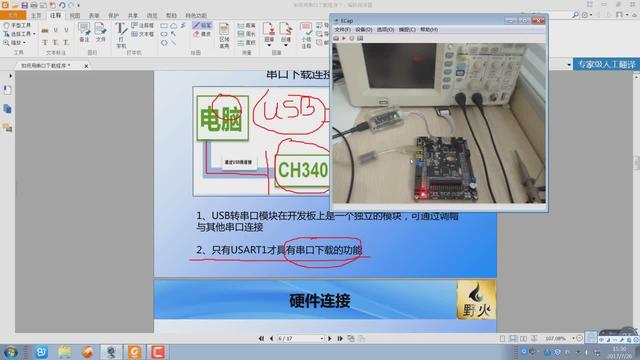Click the 周长 perimeter measure tool

pyautogui.click(x=247, y=34)
